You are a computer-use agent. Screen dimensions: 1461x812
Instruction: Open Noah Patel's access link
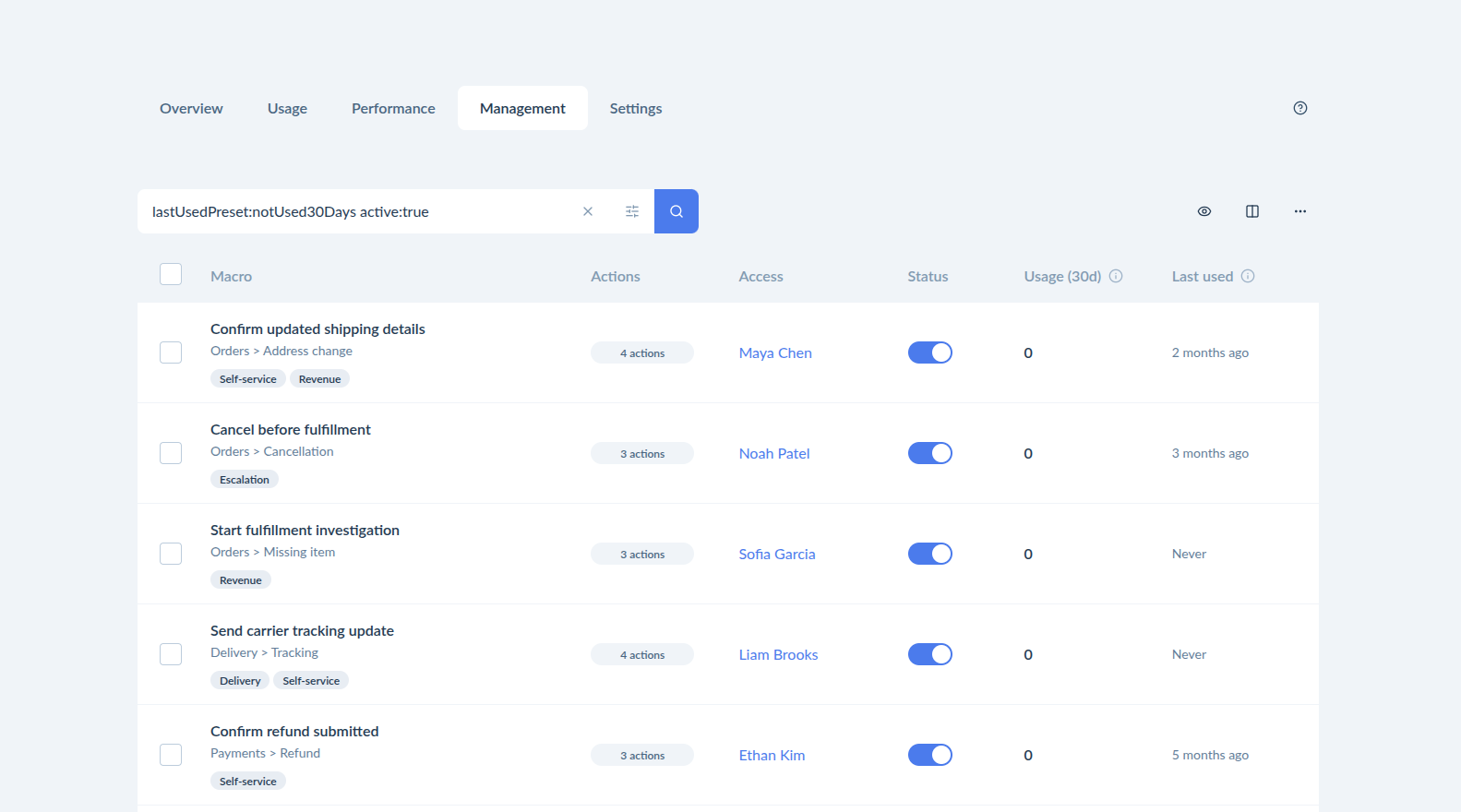tap(774, 453)
